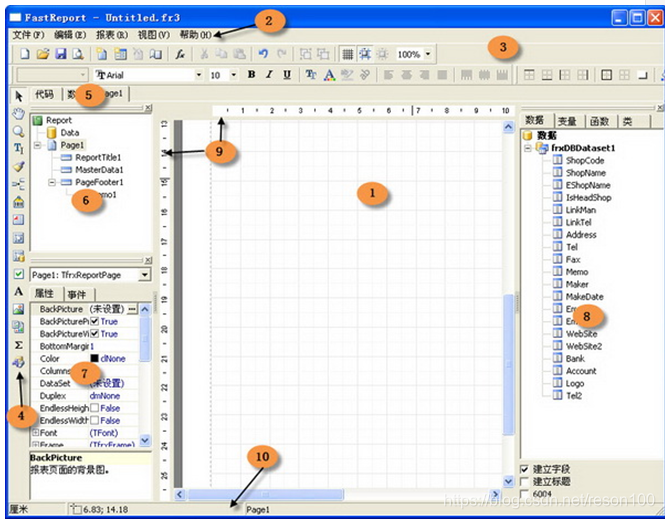Open font color A icon
Screen dimensions: 665x519
point(329,75)
